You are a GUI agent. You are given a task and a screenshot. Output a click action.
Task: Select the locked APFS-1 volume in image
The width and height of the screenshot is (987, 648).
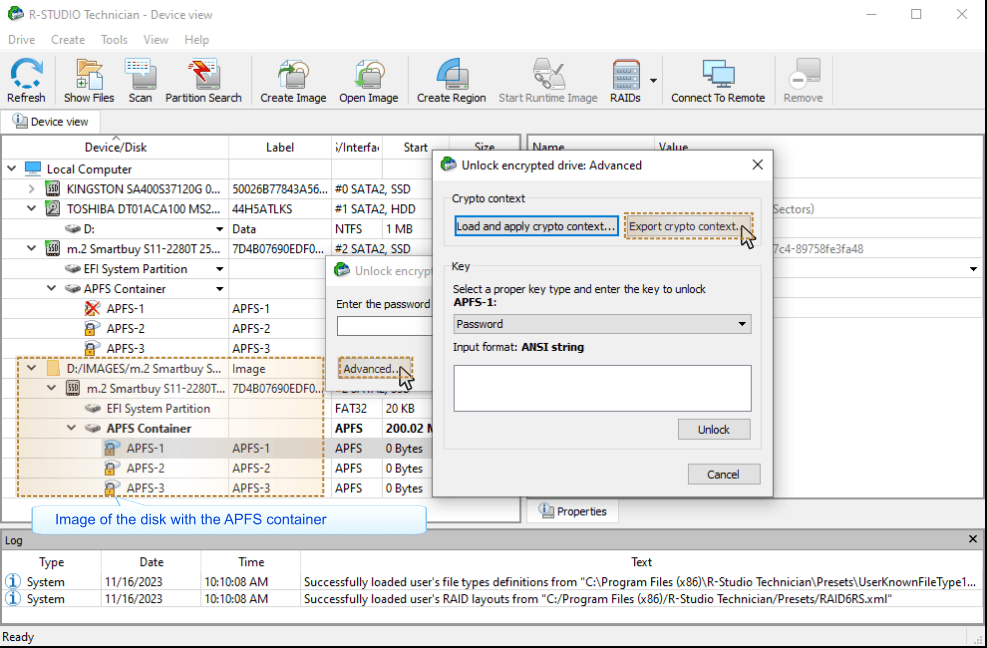point(111,448)
